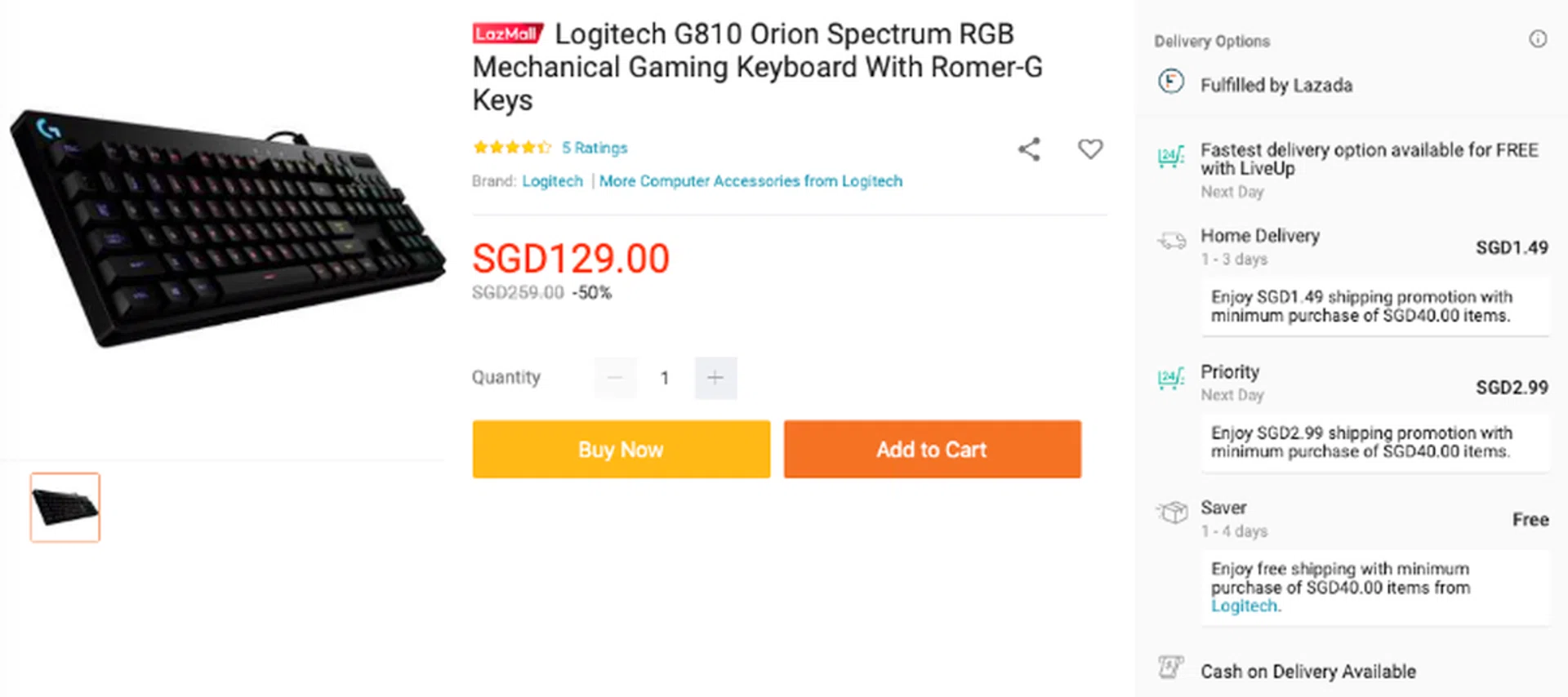The width and height of the screenshot is (1568, 697).
Task: Decrease quantity with the minus button
Action: (x=615, y=378)
